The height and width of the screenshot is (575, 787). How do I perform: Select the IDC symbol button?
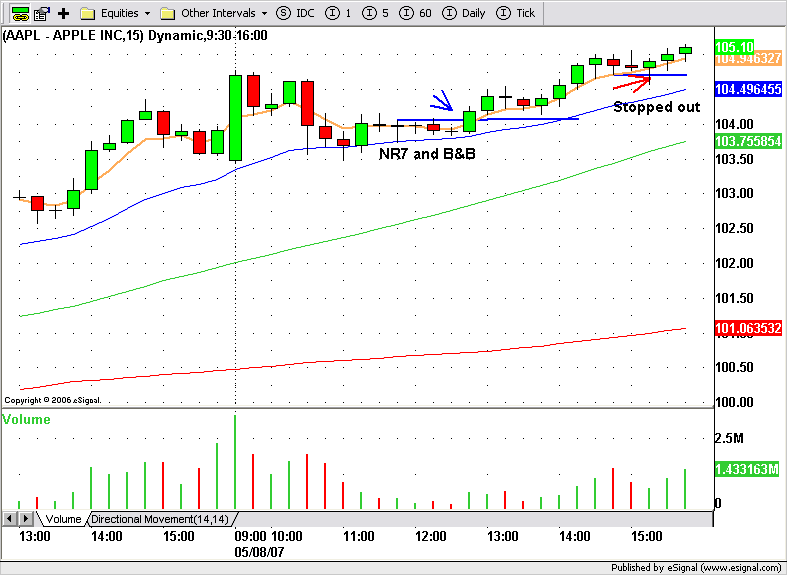pyautogui.click(x=296, y=14)
